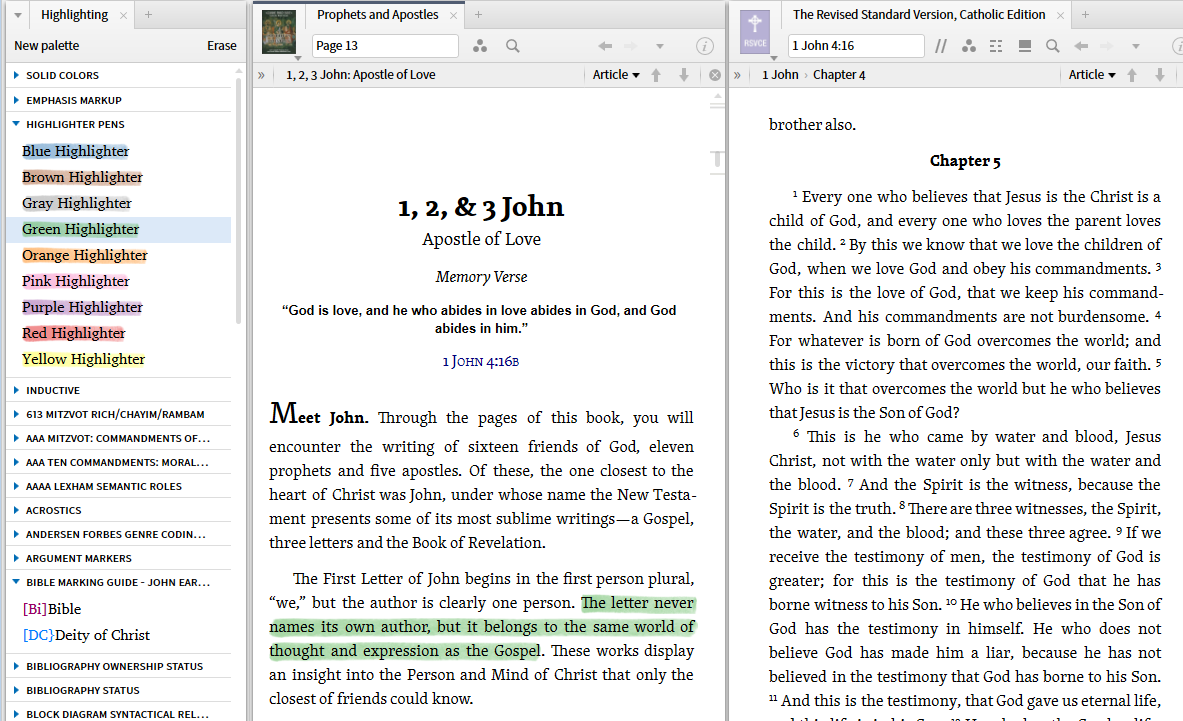Pick the Pink Highlighter
Screen dimensions: 1183x721
(x=75, y=281)
